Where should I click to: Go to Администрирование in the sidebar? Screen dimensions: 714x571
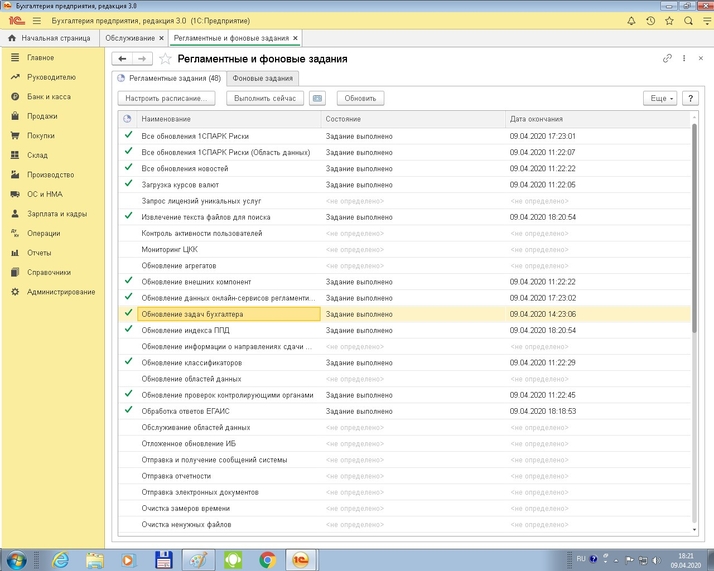pos(61,291)
